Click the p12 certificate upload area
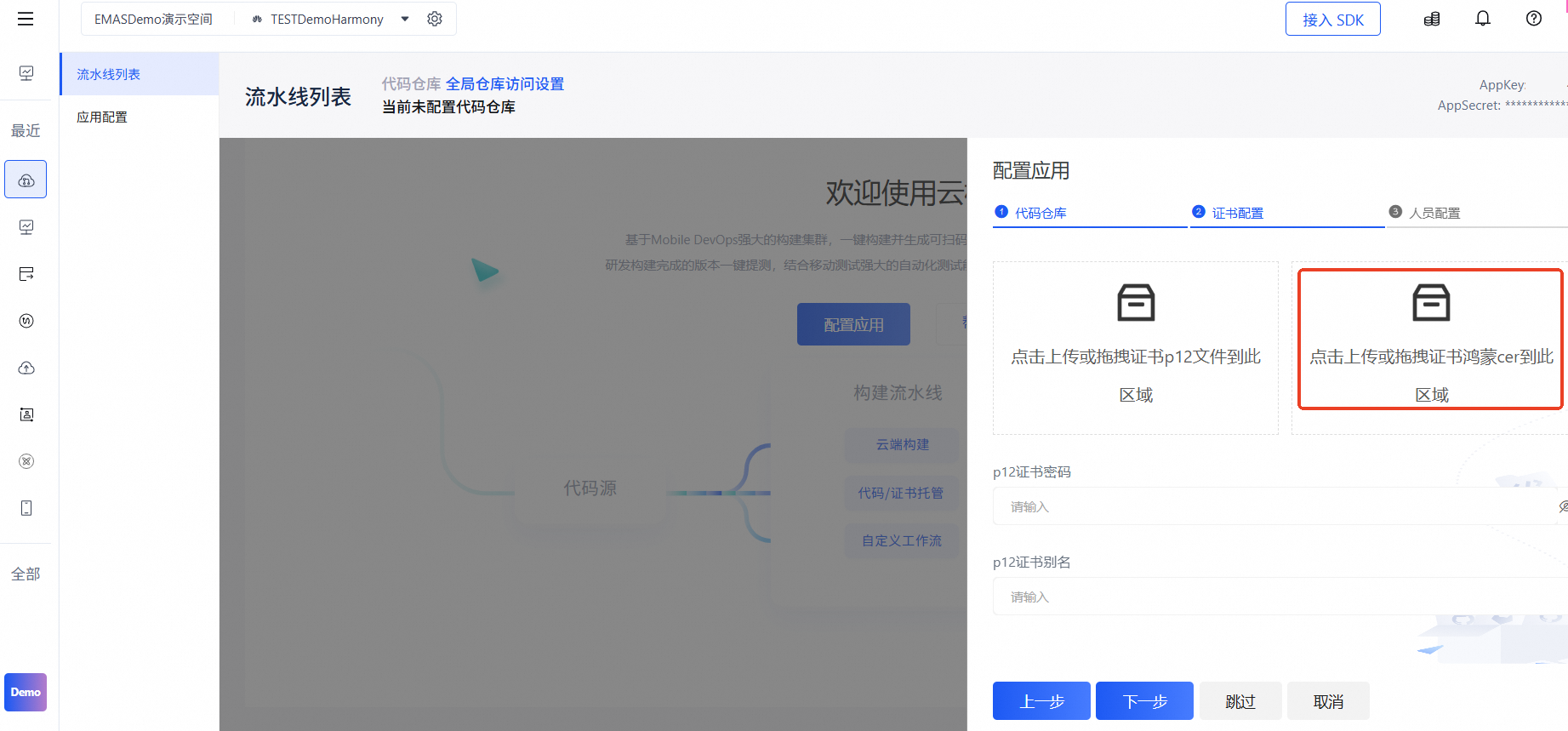The height and width of the screenshot is (731, 1568). tap(1136, 348)
